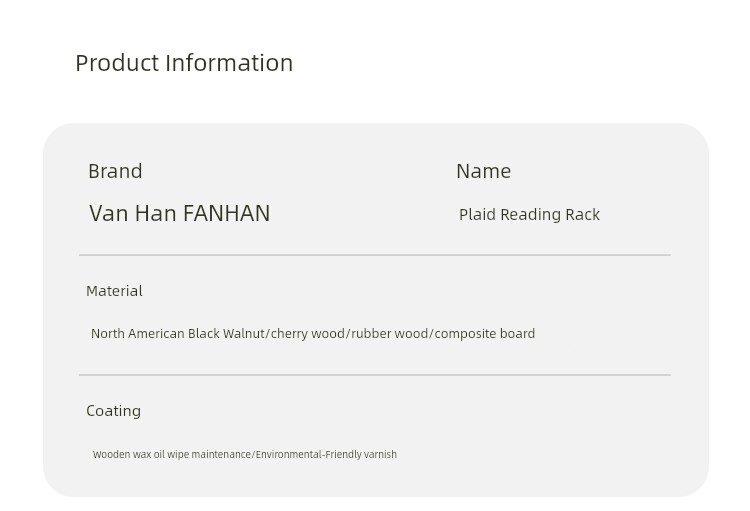
Task: Click Wooden wax oil wipe maintenance text
Action: click(x=172, y=455)
